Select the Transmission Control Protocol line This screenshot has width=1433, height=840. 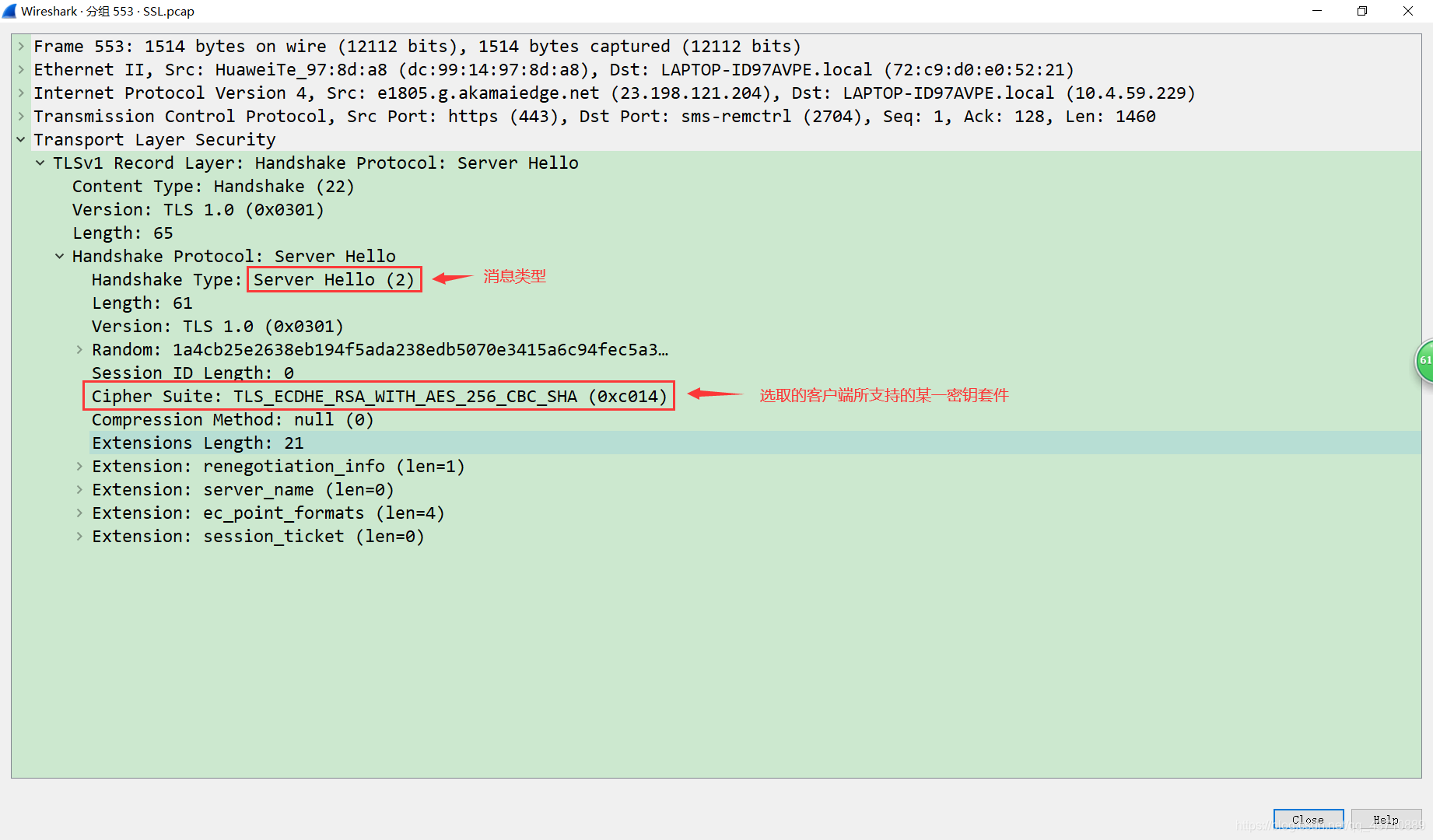tap(595, 117)
